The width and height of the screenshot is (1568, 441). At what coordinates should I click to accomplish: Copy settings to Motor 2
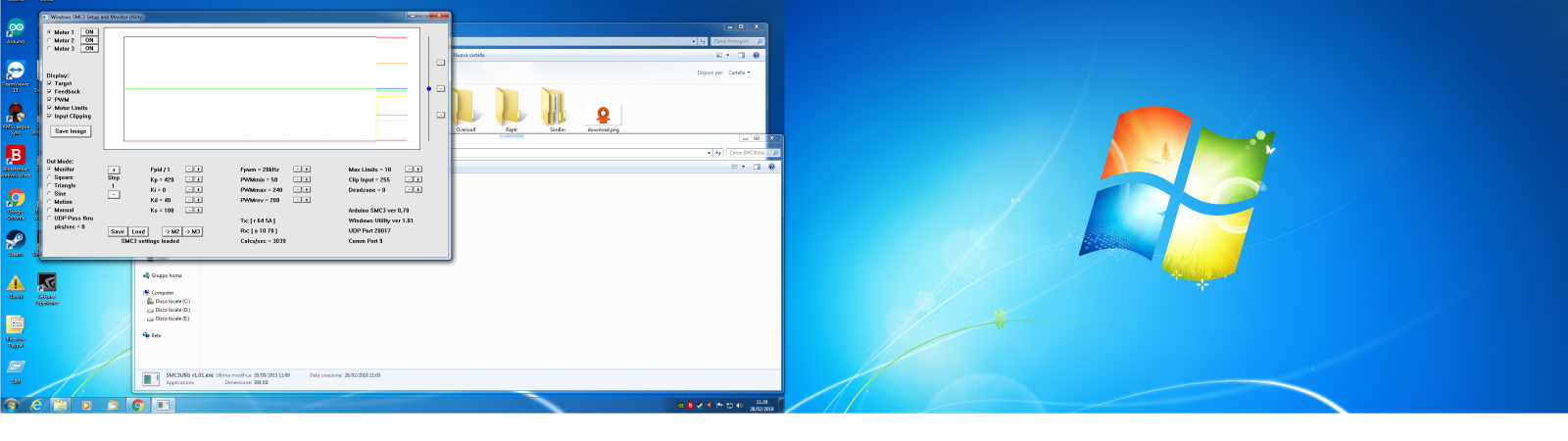pos(171,231)
